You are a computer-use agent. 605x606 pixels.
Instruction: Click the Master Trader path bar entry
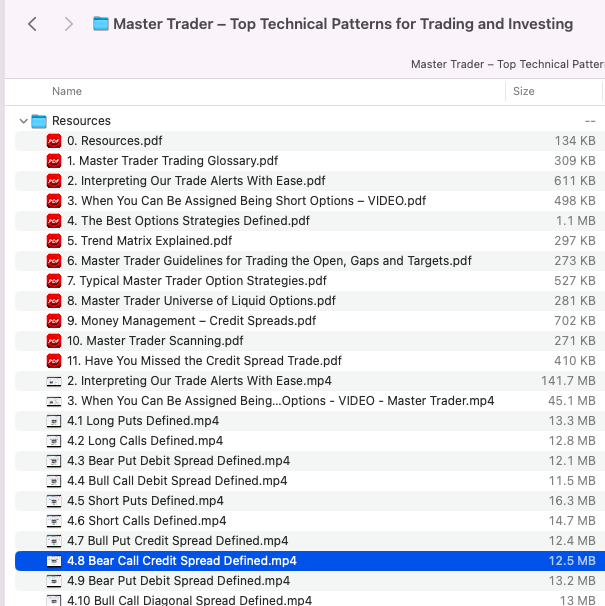(508, 64)
